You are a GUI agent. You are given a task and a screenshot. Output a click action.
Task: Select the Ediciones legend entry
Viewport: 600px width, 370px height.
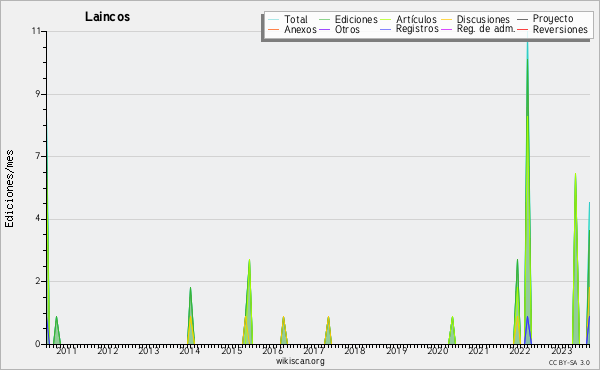pos(348,20)
